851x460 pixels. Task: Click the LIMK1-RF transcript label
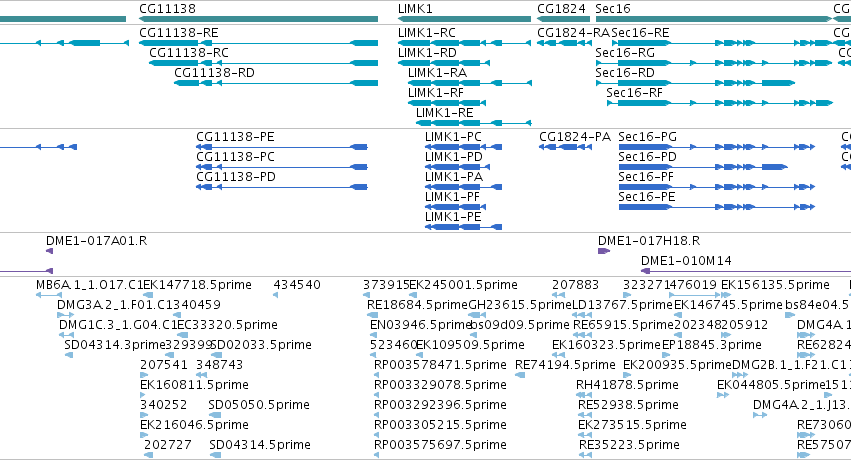click(x=436, y=93)
